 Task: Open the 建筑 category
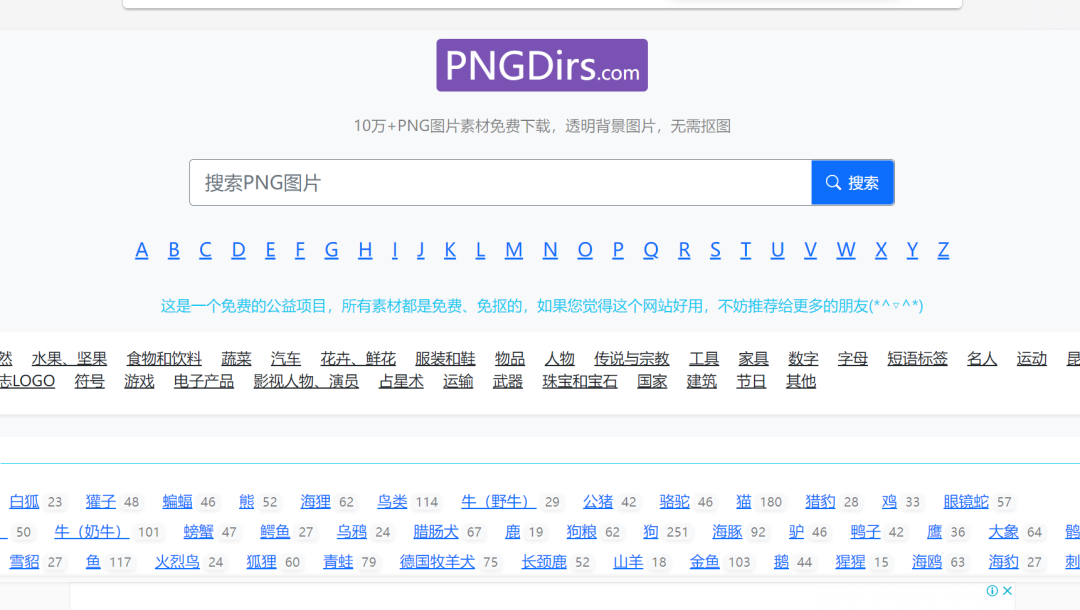702,381
